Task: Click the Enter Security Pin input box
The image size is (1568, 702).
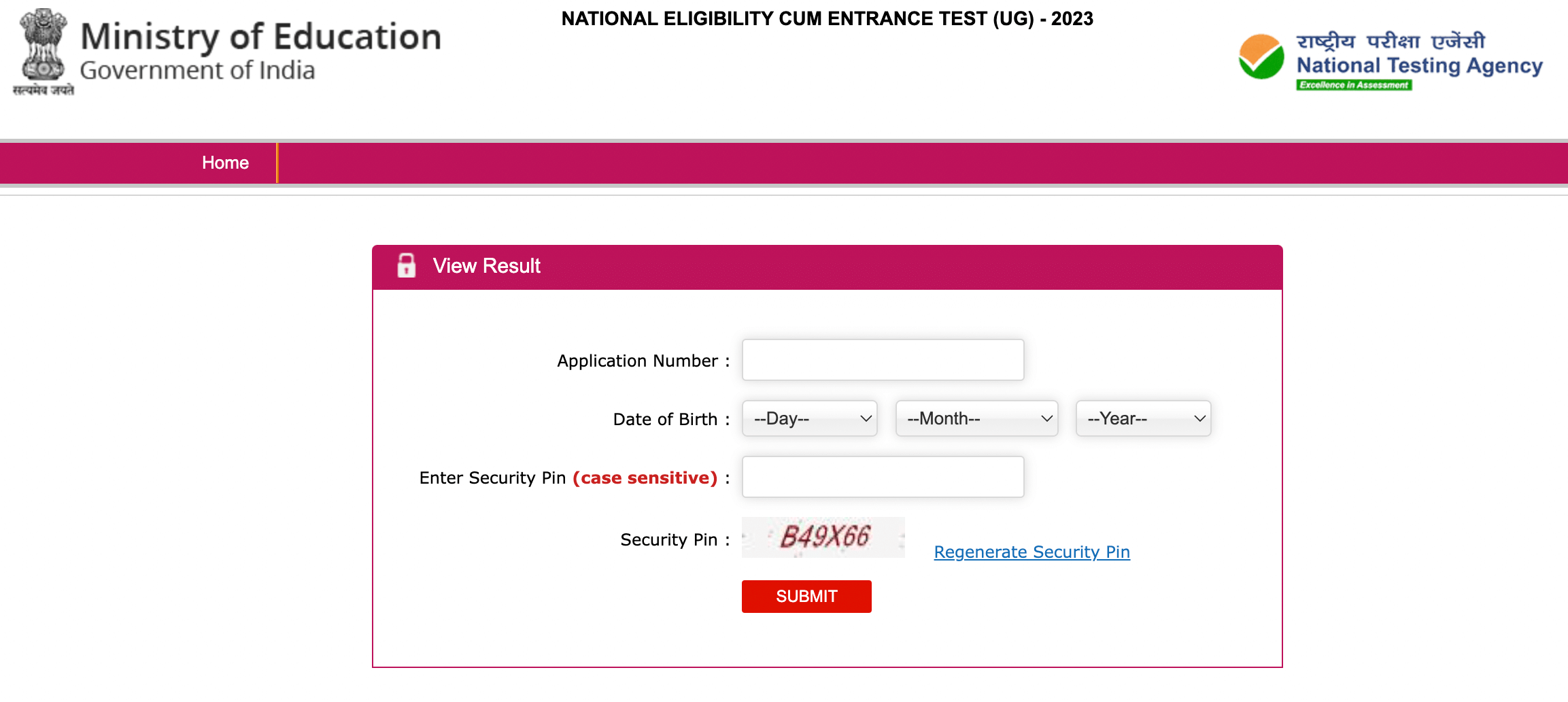Action: tap(883, 477)
